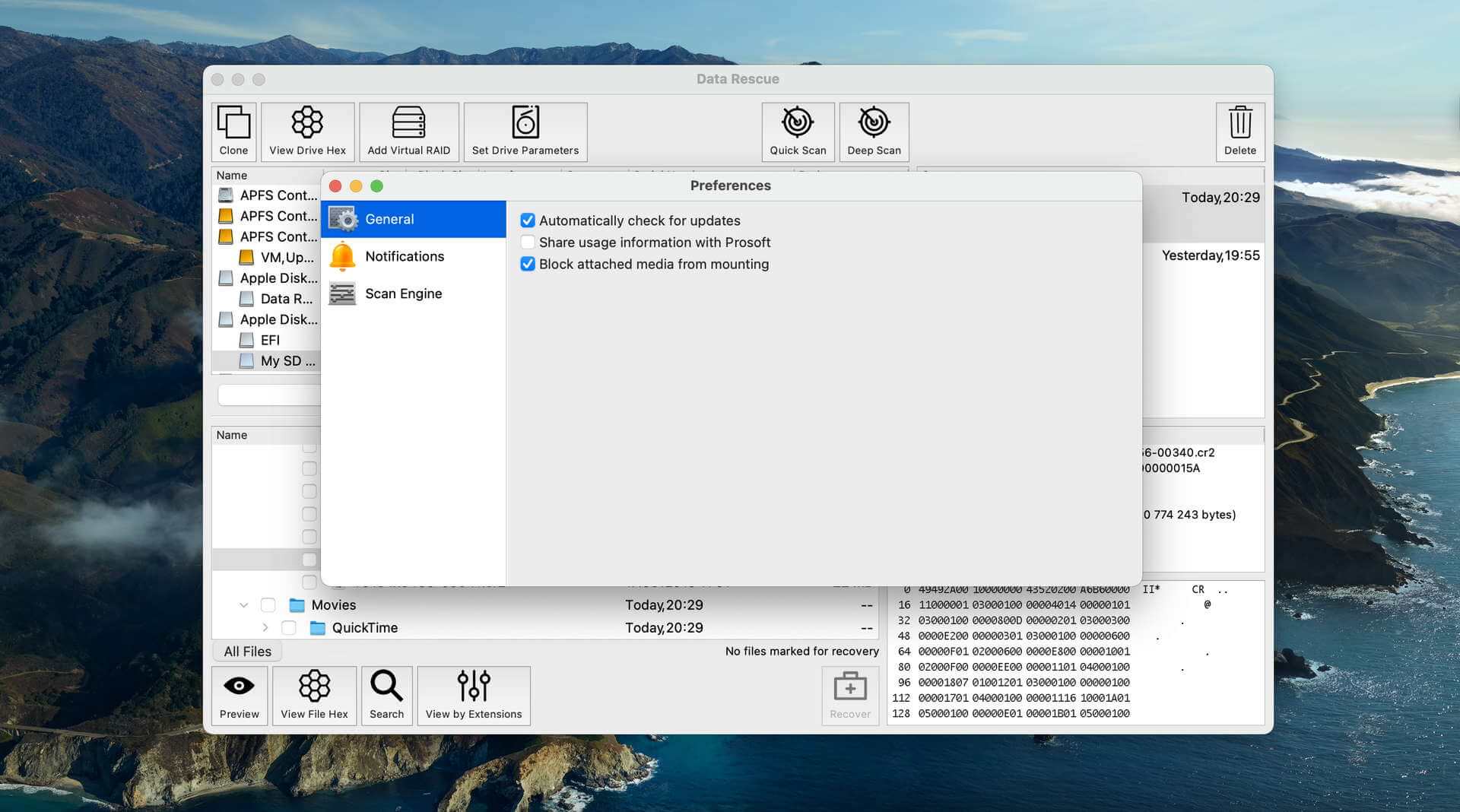The height and width of the screenshot is (812, 1460).
Task: Switch to Notifications preferences
Action: click(x=414, y=256)
